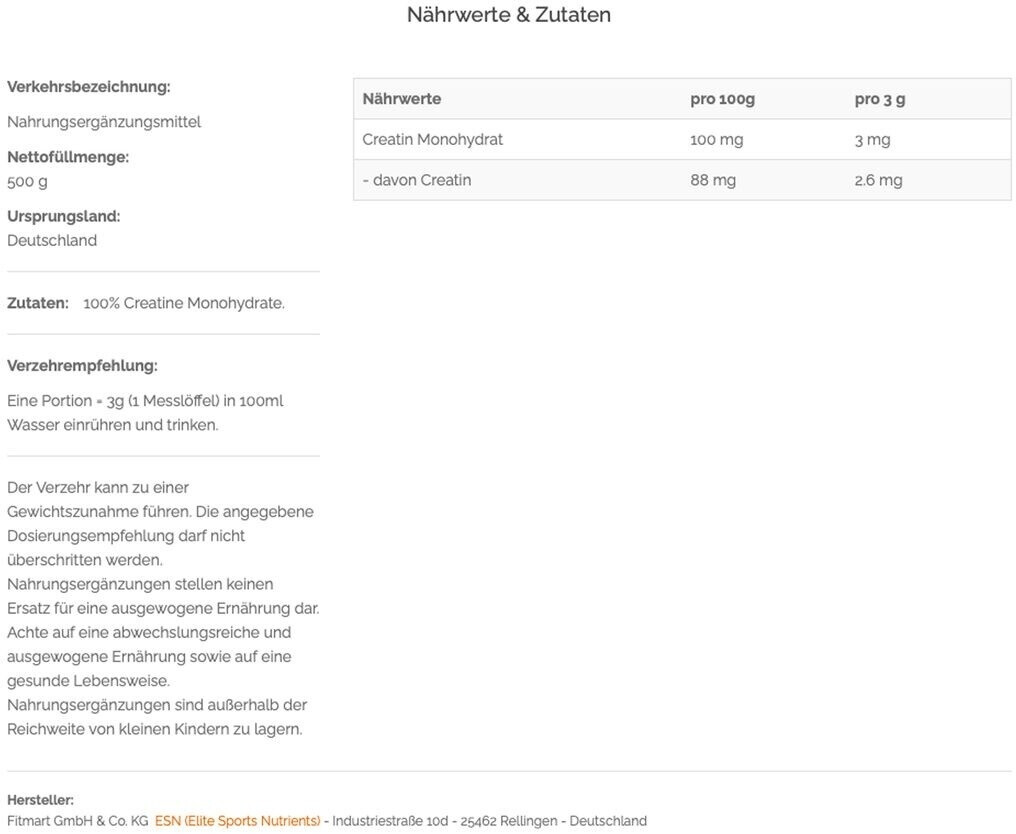Screen dimensions: 1016x834
Task: Click the 100 mg table value
Action: [x=716, y=140]
